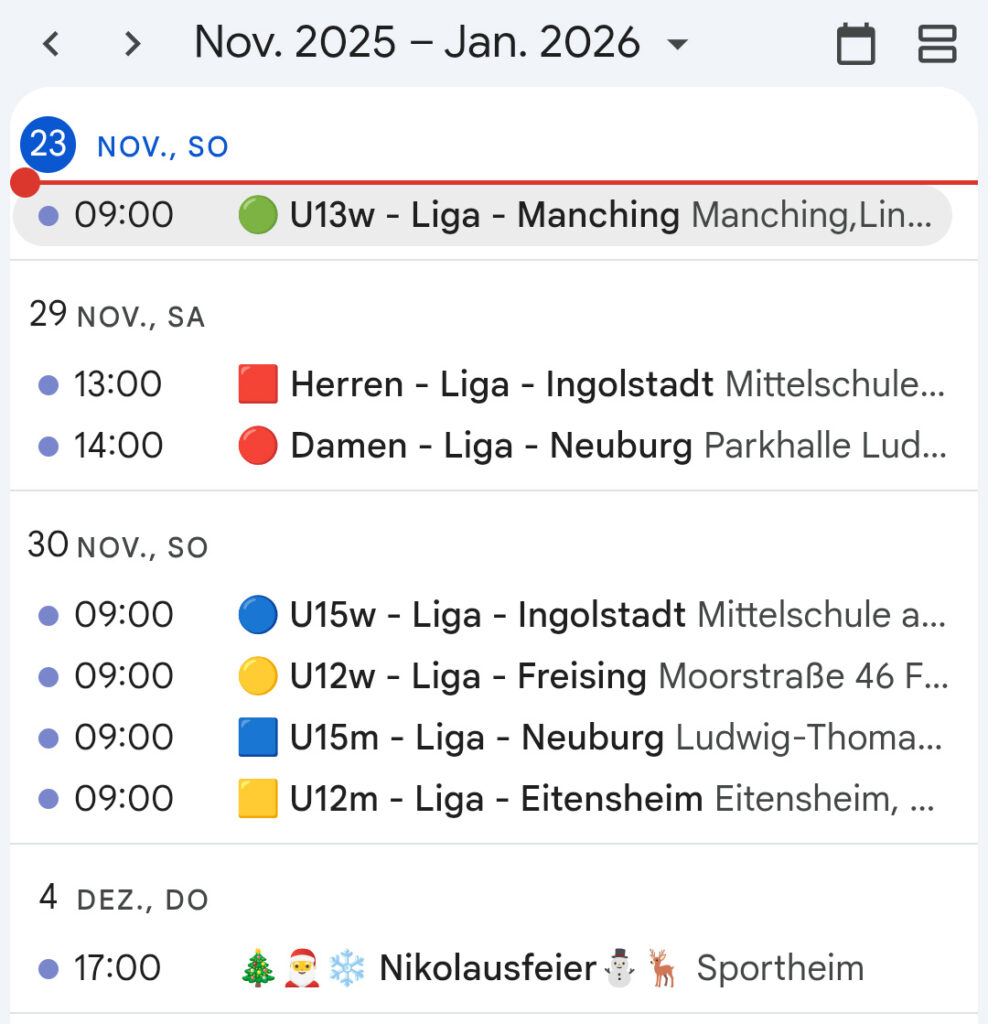988x1024 pixels.
Task: Open U15w - Liga - Ingolstadt event
Action: [x=487, y=615]
